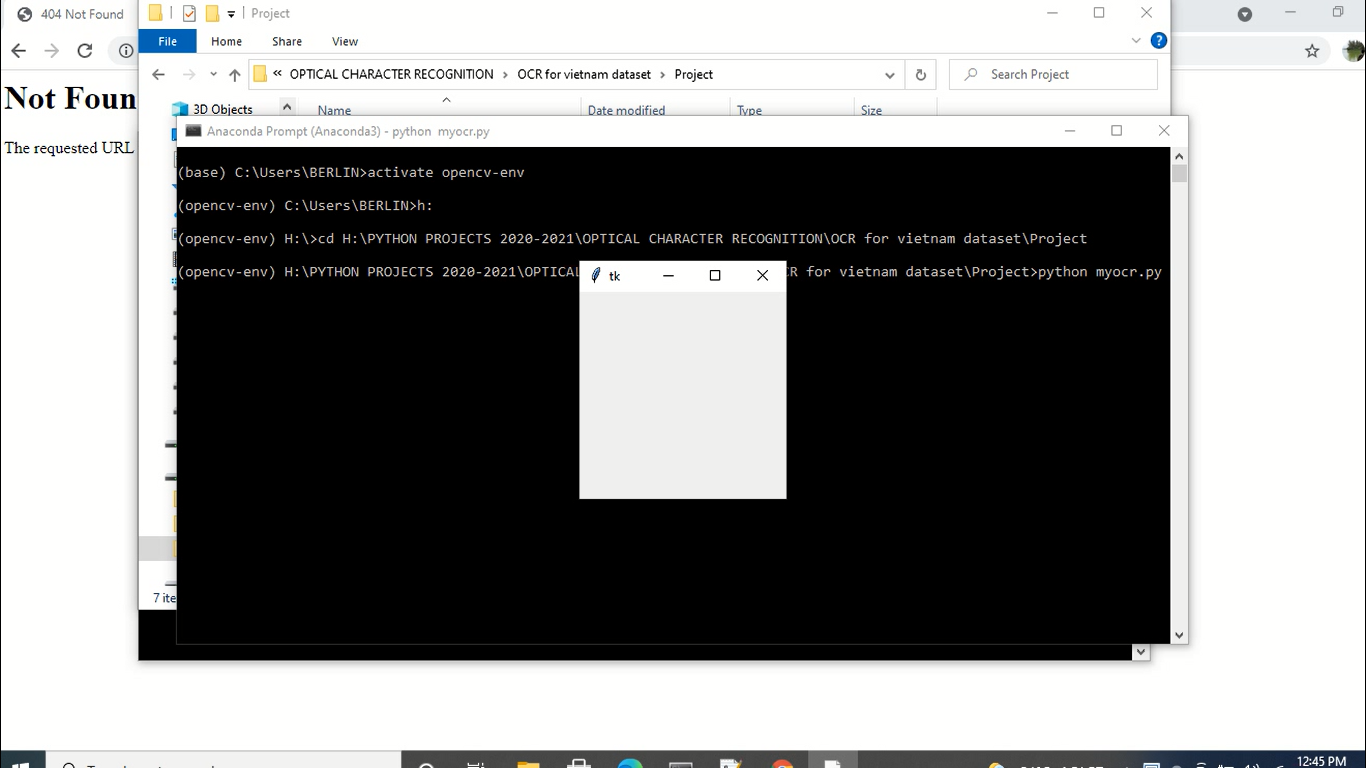Open the recent locations dropdown arrow
The width and height of the screenshot is (1366, 768).
pyautogui.click(x=213, y=74)
